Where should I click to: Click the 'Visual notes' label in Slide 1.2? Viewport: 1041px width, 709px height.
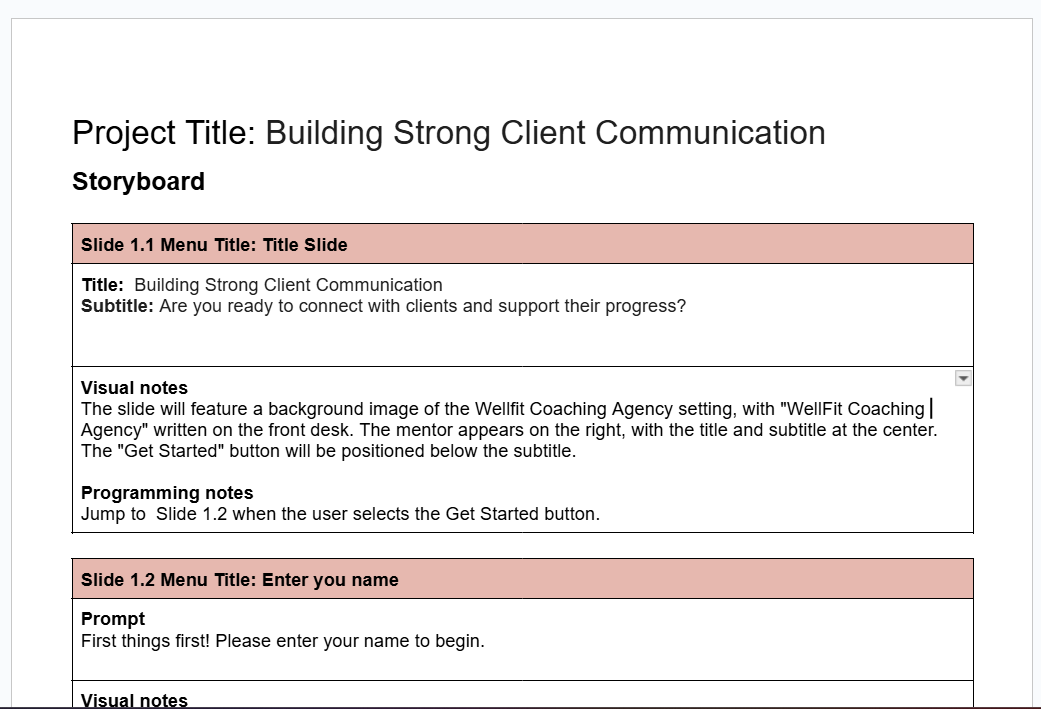click(134, 700)
